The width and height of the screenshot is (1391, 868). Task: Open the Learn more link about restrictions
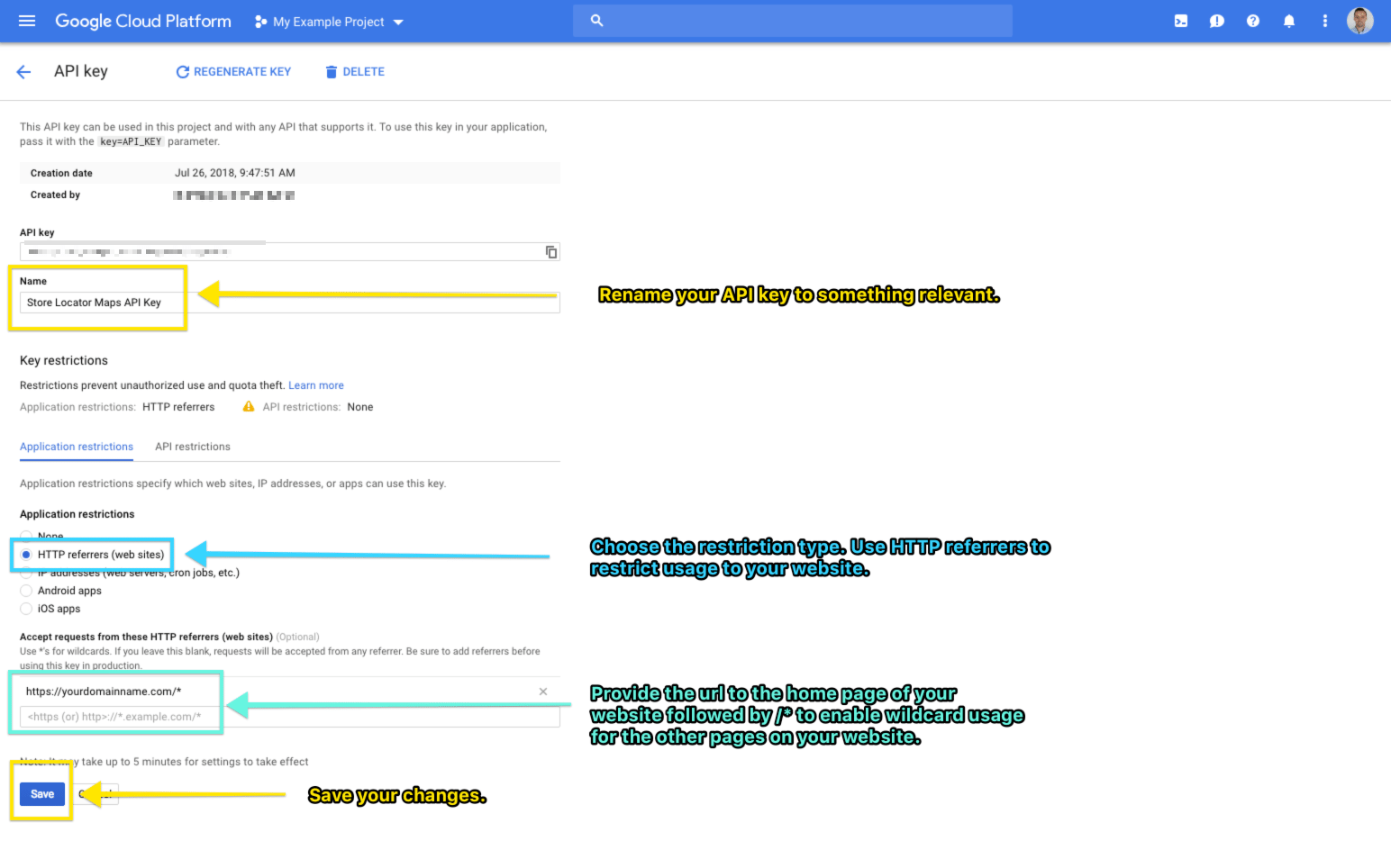[315, 384]
